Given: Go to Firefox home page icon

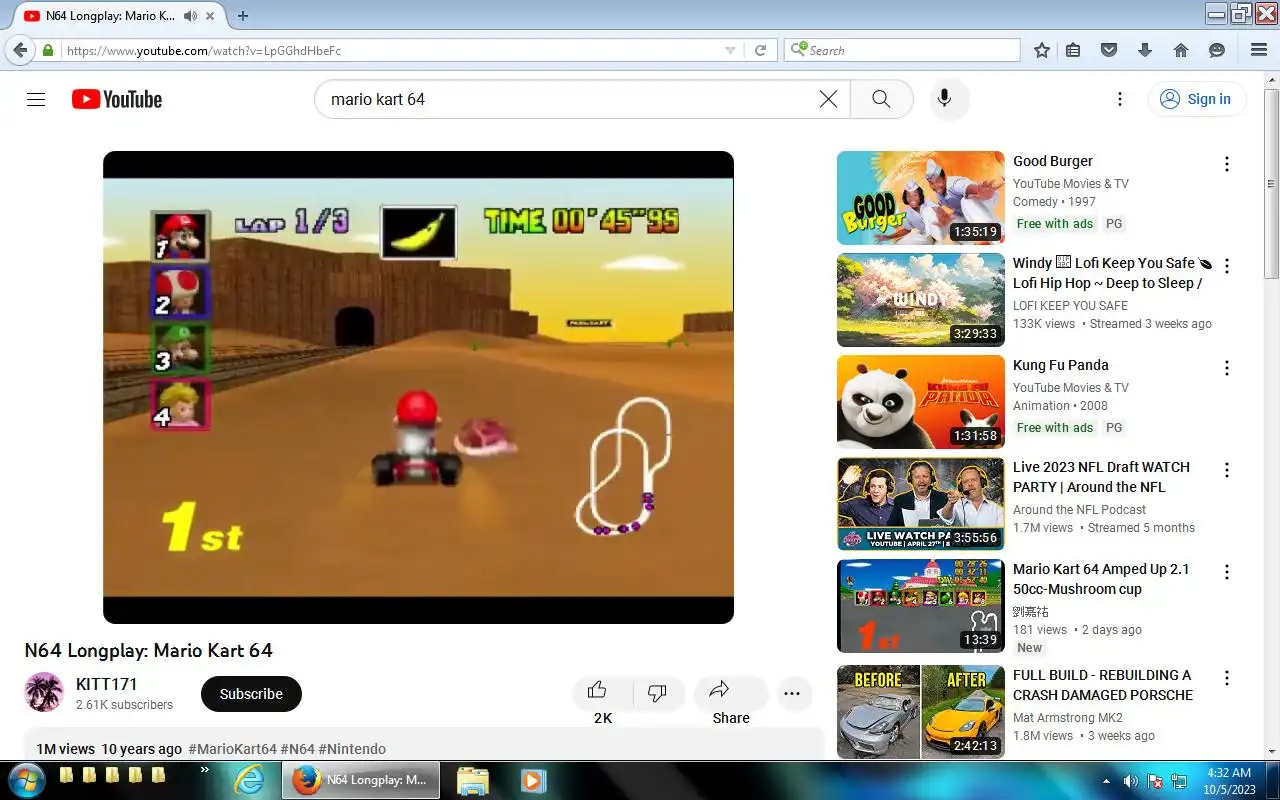Looking at the screenshot, I should [1181, 50].
